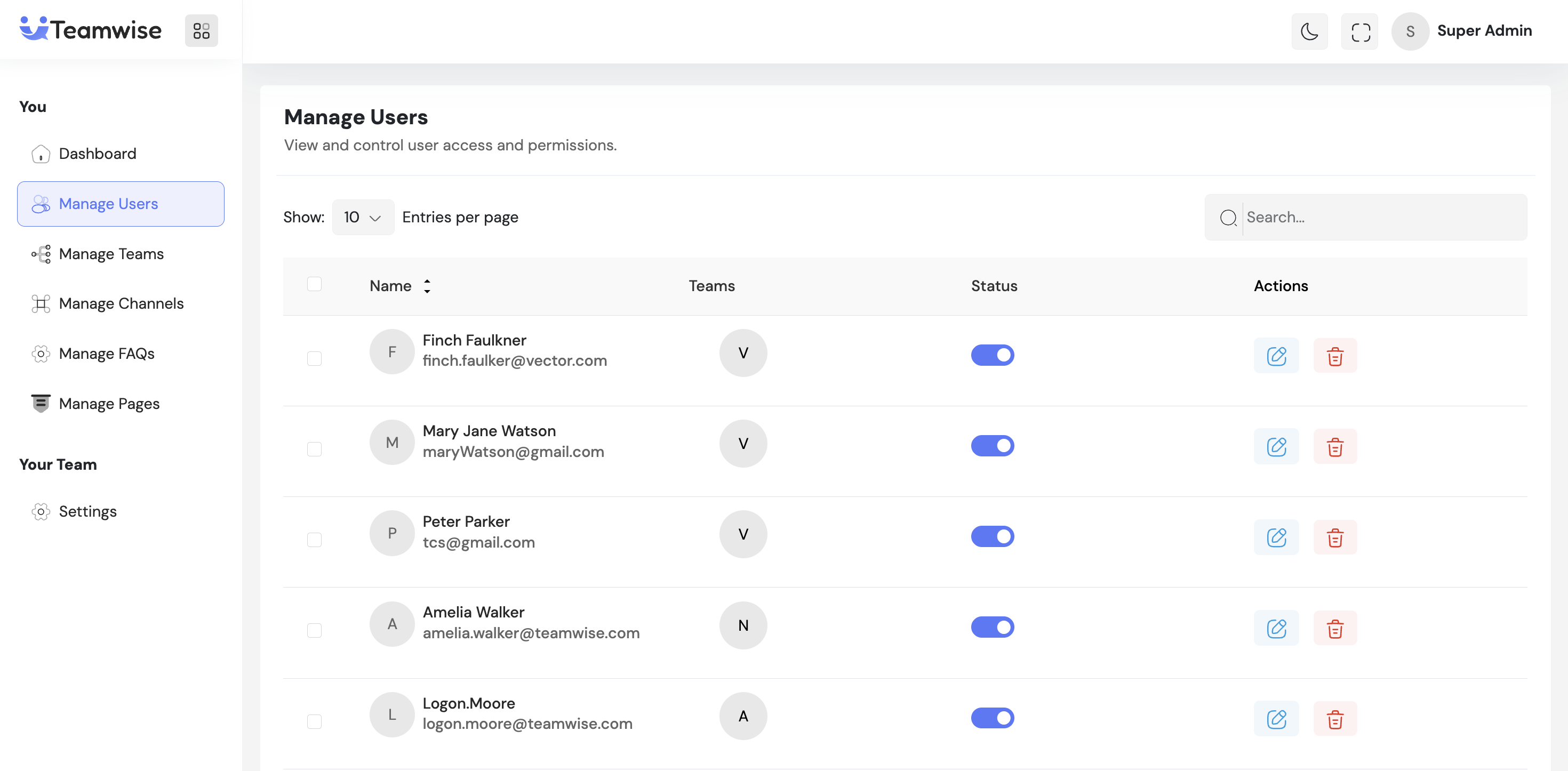Toggle dark mode moon icon
The height and width of the screenshot is (771, 1568).
1309,31
